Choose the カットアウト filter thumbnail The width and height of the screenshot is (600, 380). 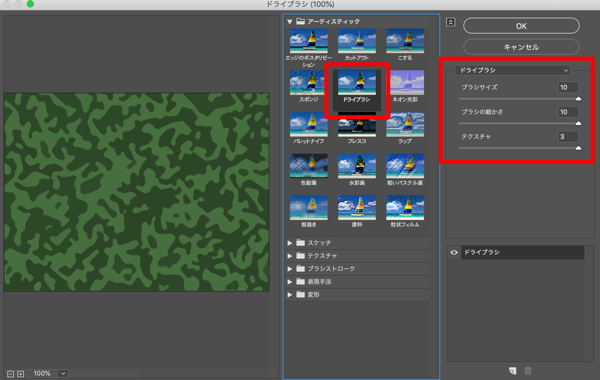coord(357,41)
